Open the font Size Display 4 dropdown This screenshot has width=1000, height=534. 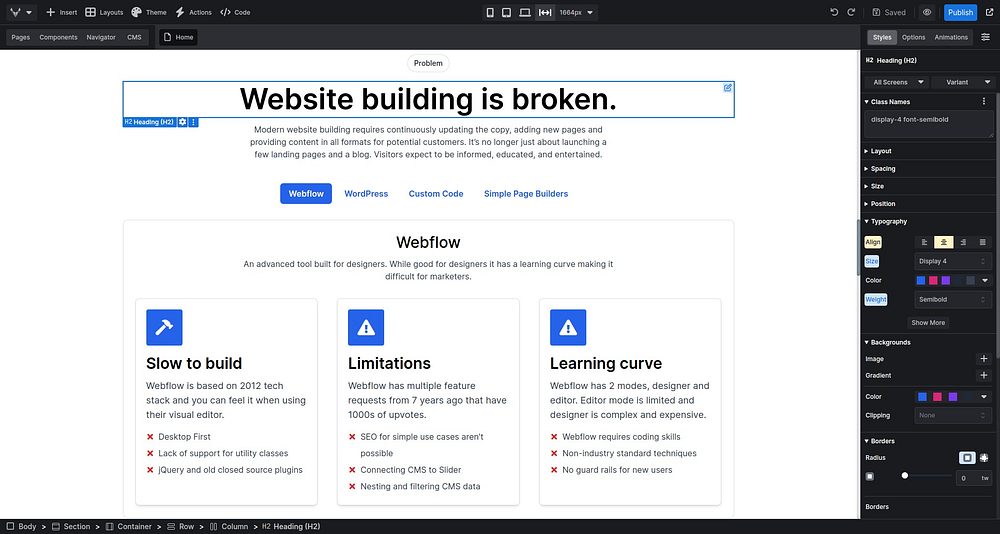pos(953,261)
